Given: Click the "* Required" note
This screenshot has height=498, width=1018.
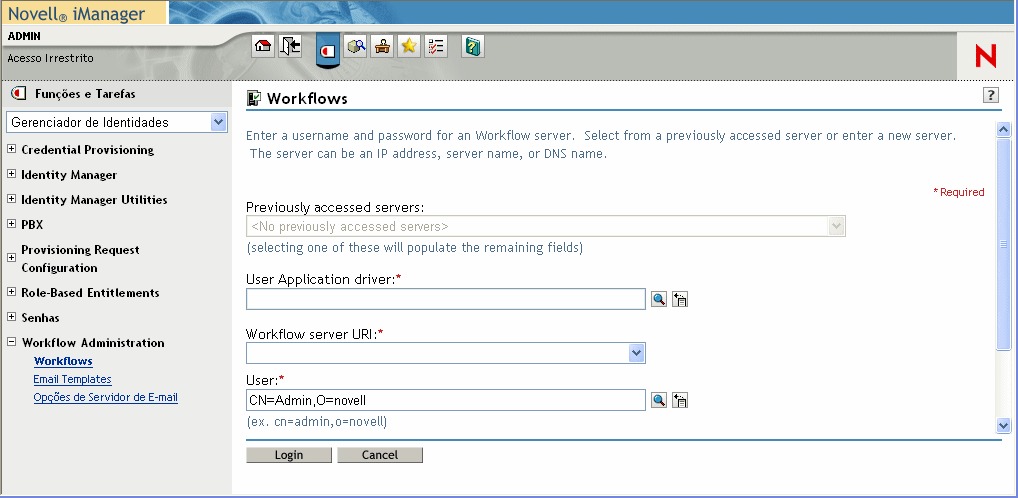Looking at the screenshot, I should (x=959, y=192).
